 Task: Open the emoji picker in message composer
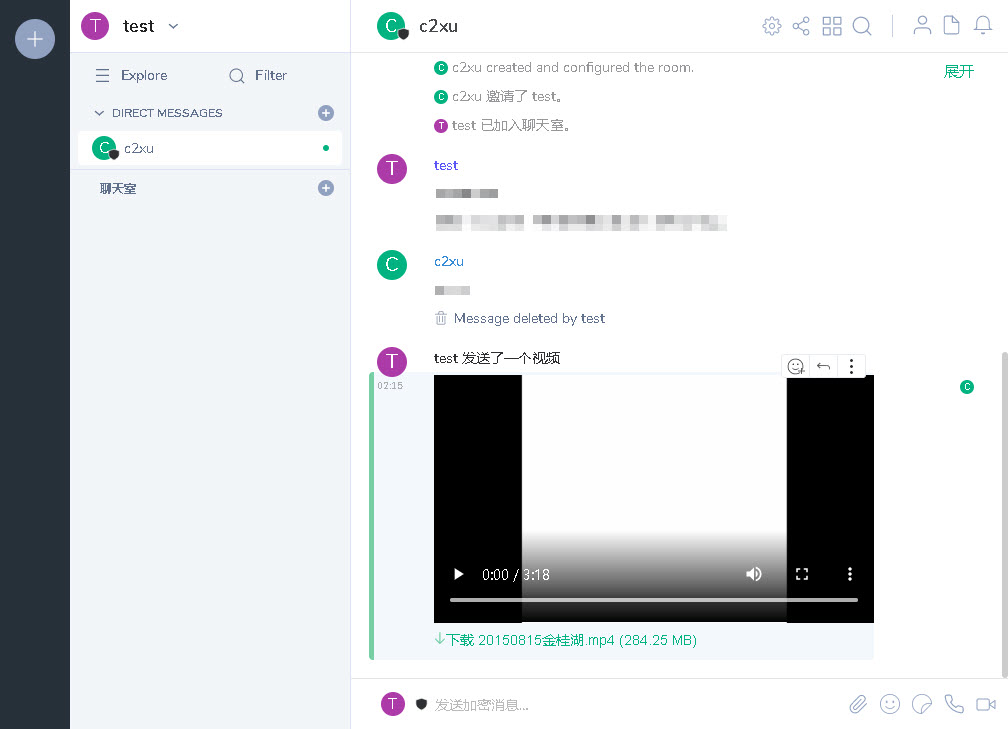889,704
